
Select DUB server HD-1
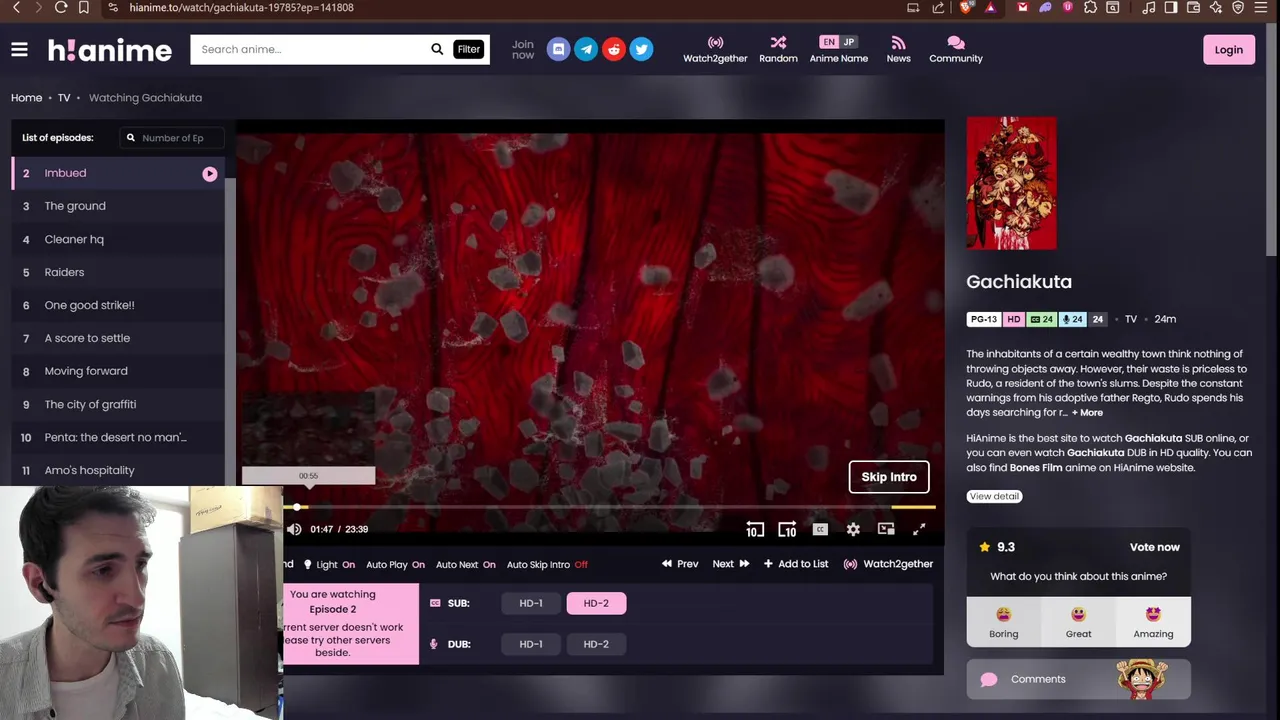(531, 644)
